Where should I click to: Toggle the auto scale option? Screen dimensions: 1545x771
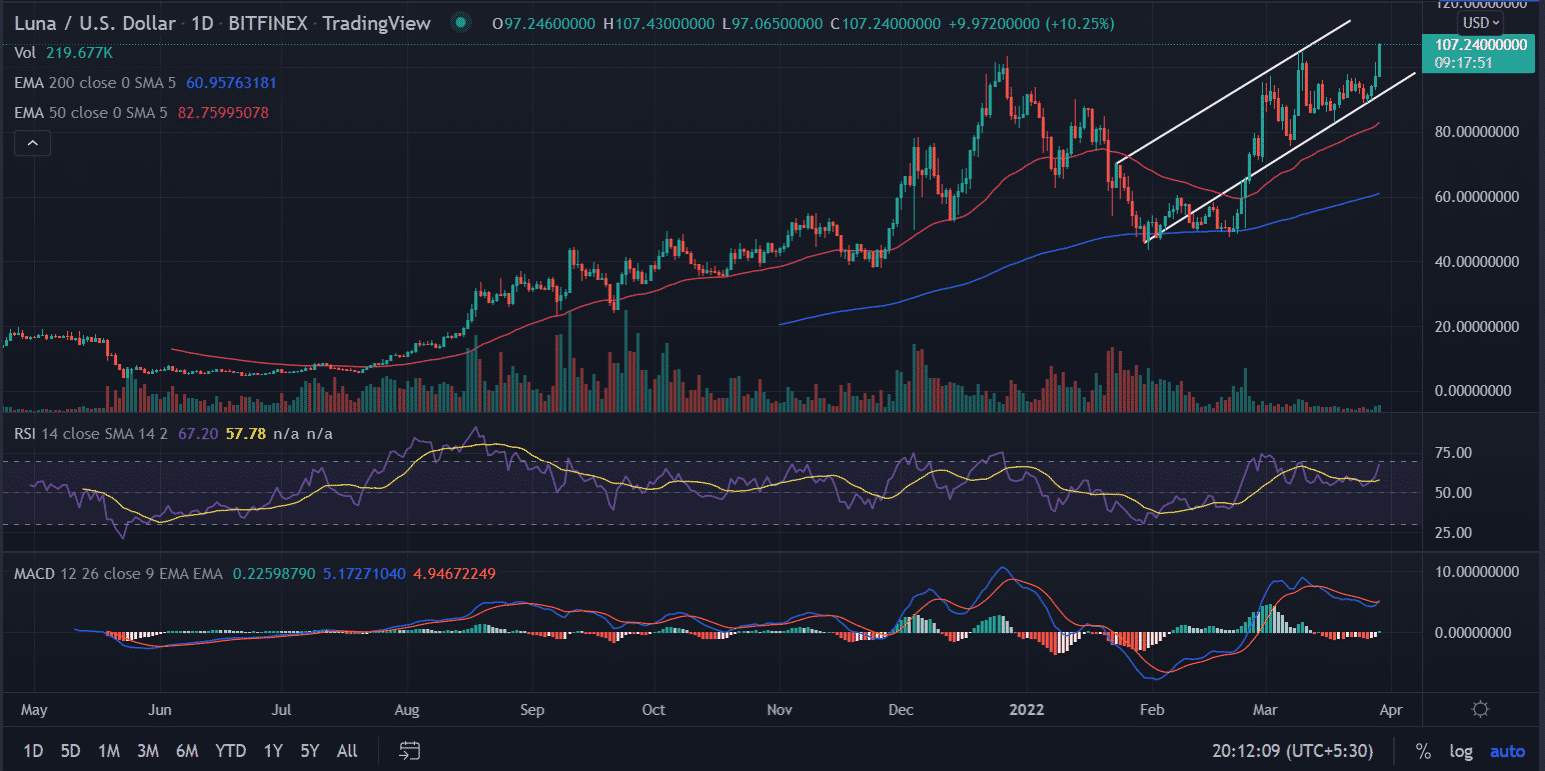pos(1508,751)
